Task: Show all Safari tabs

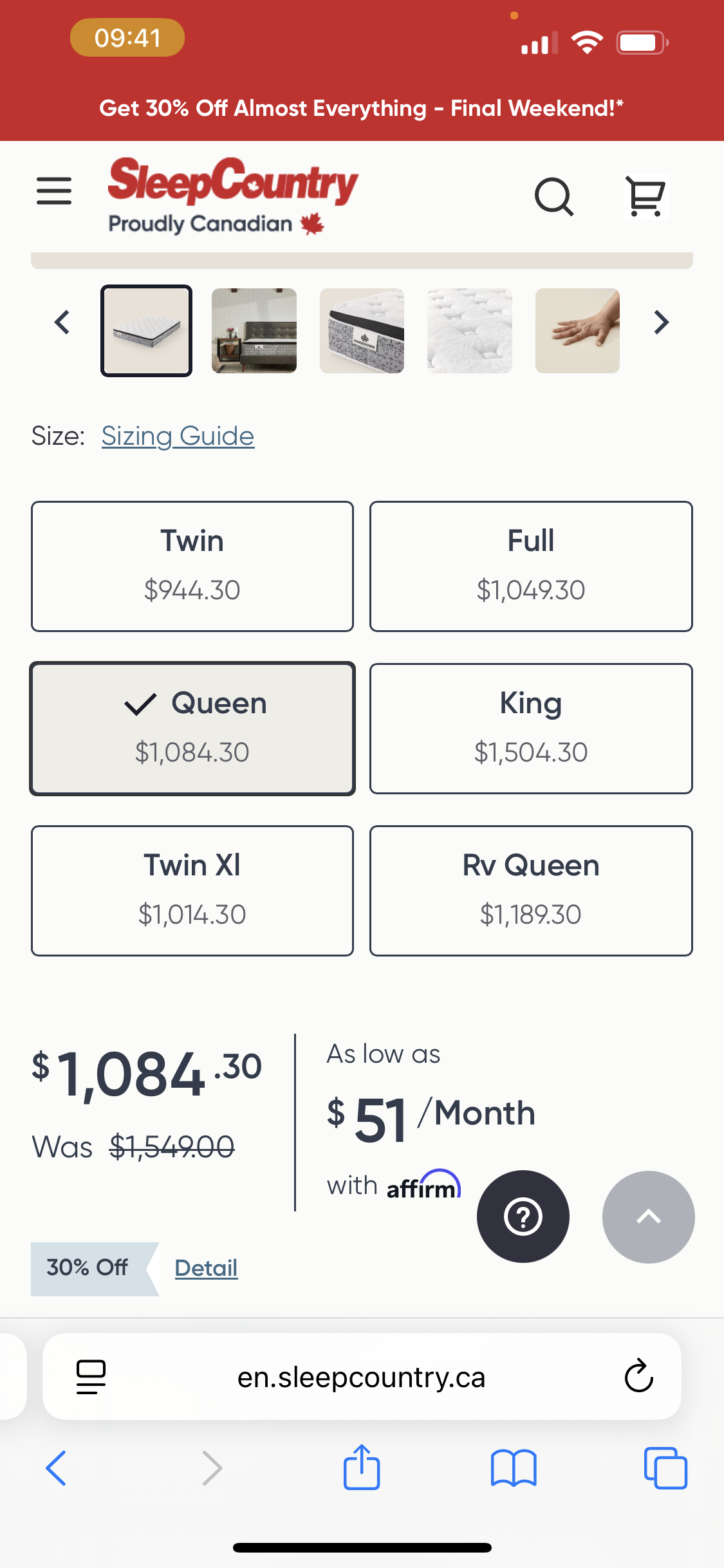Action: tap(665, 1468)
